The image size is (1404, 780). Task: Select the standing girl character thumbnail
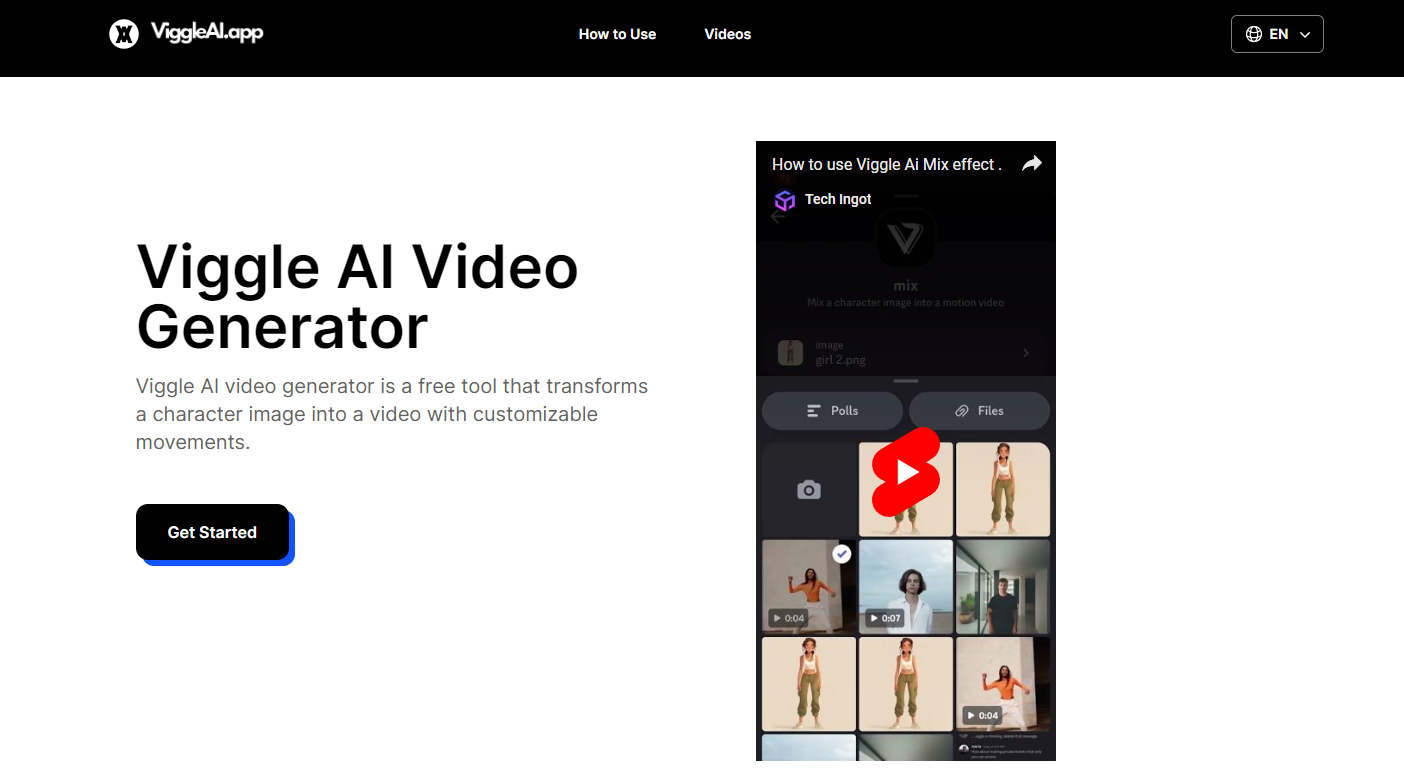pyautogui.click(x=1002, y=489)
